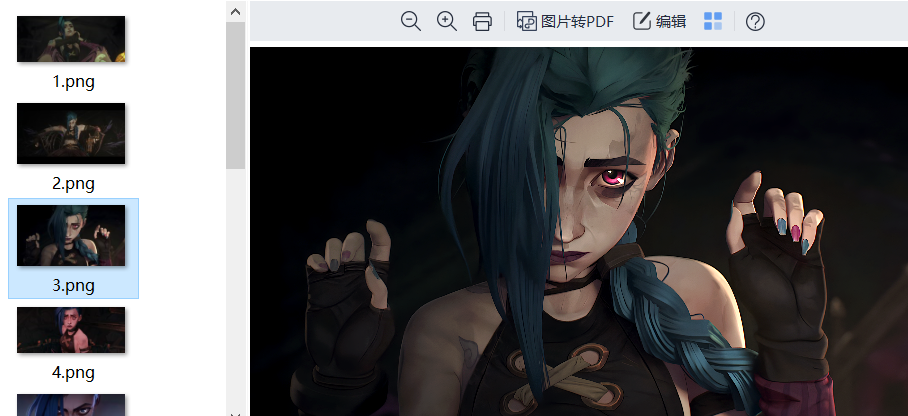Click the 1.png file name label
908x416 pixels.
pyautogui.click(x=73, y=82)
